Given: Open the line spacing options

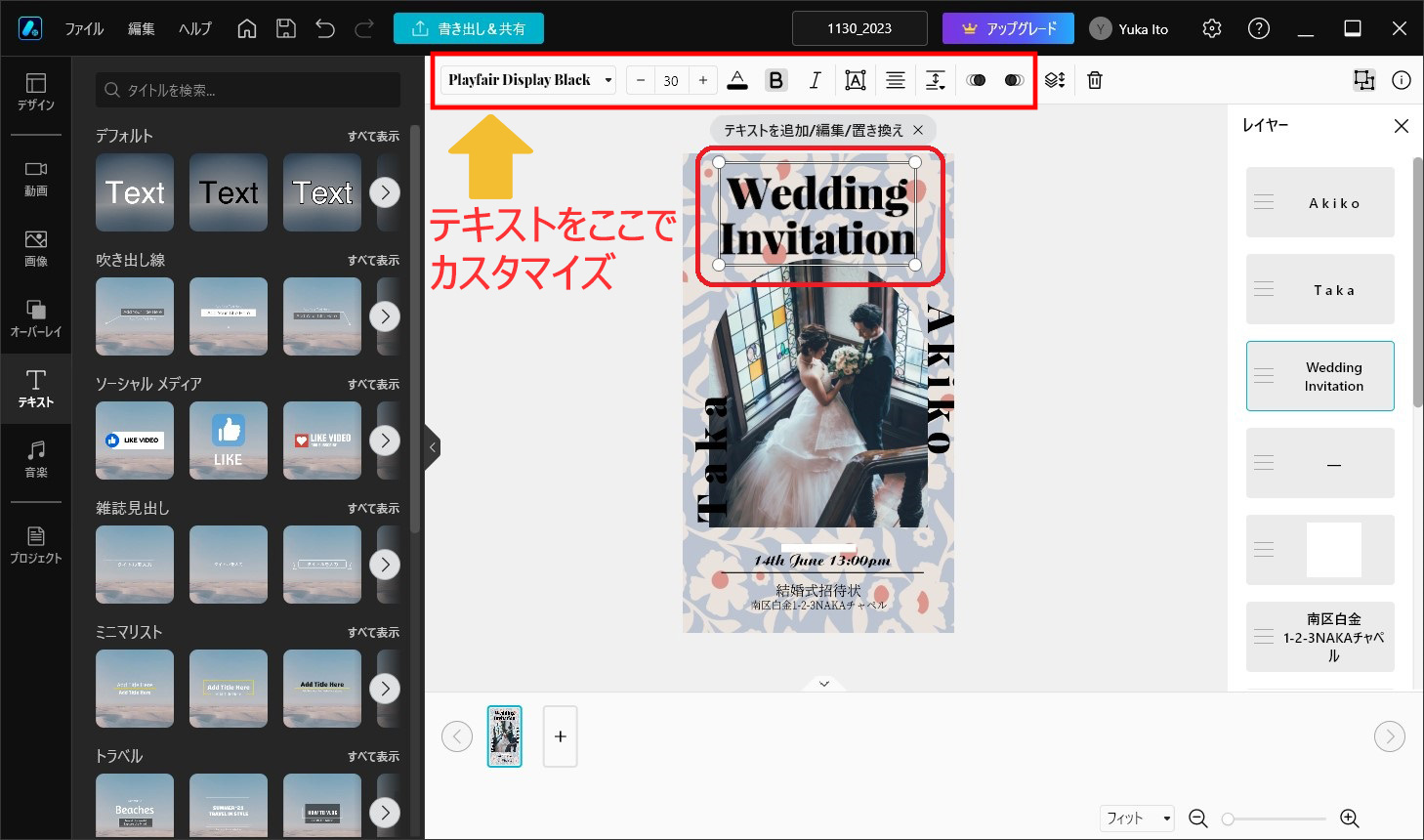Looking at the screenshot, I should click(935, 80).
